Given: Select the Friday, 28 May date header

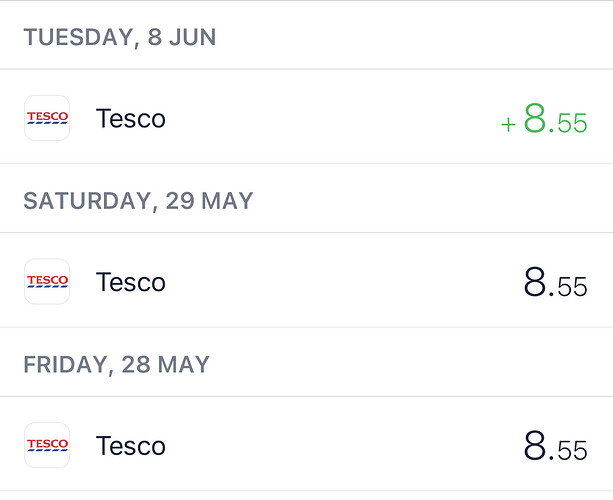Looking at the screenshot, I should (116, 364).
